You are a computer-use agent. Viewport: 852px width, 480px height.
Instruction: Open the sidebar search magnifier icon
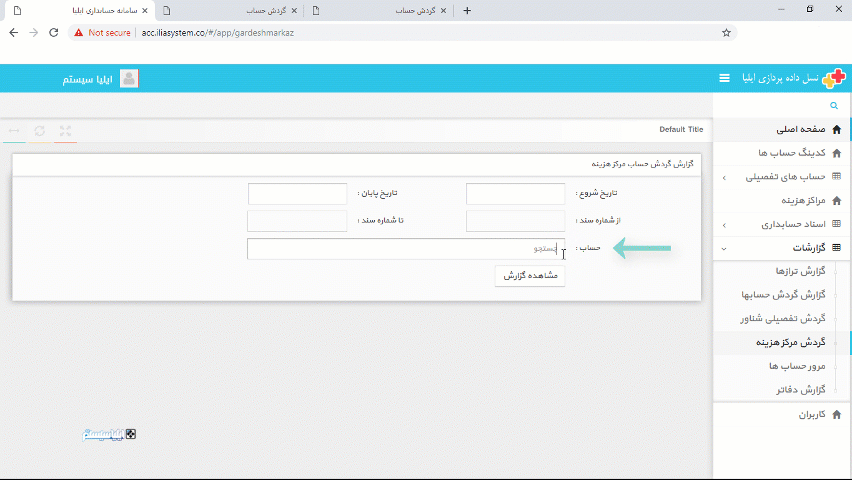pyautogui.click(x=834, y=105)
